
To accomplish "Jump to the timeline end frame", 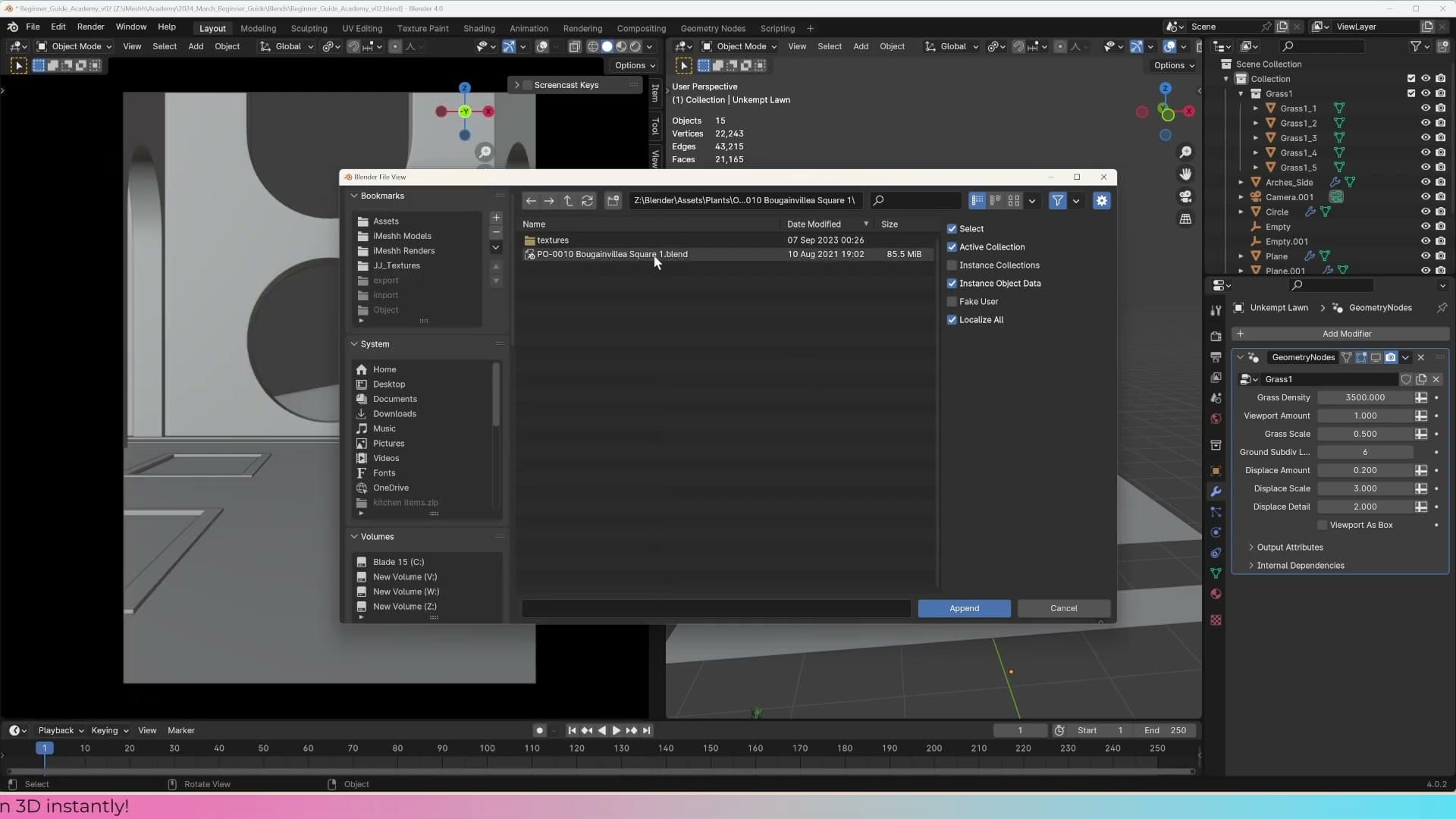I will click(x=646, y=731).
